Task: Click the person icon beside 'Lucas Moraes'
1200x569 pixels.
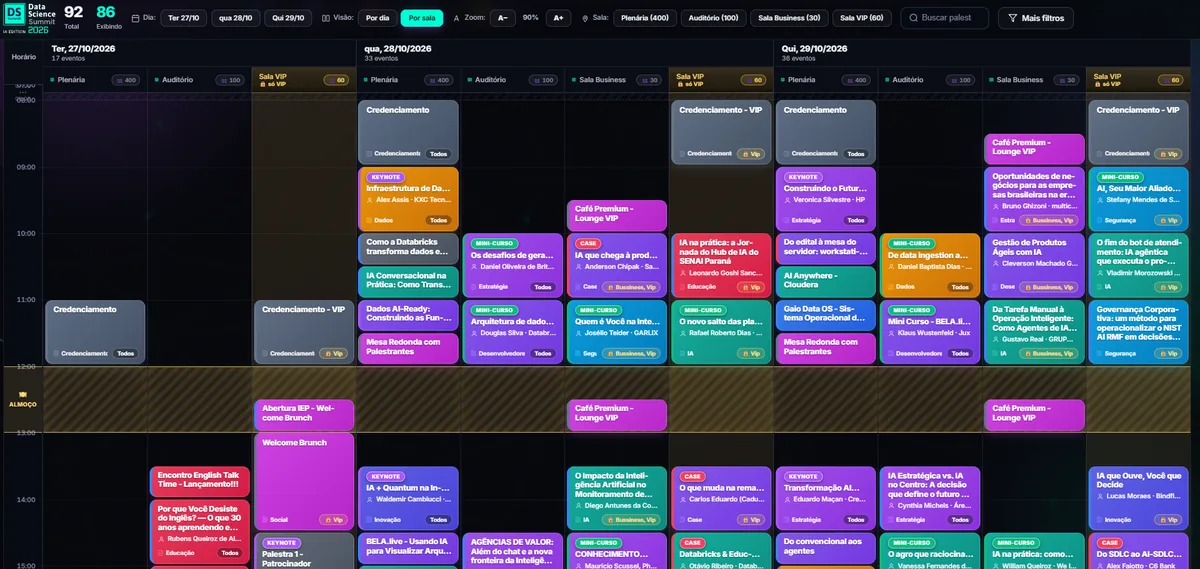Action: click(x=1099, y=496)
